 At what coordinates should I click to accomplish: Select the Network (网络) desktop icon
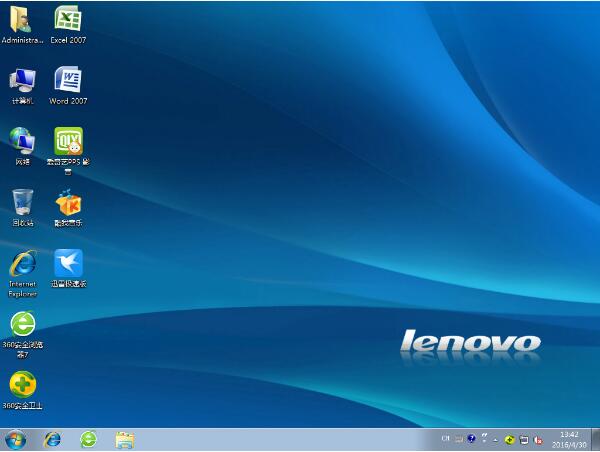click(x=22, y=146)
